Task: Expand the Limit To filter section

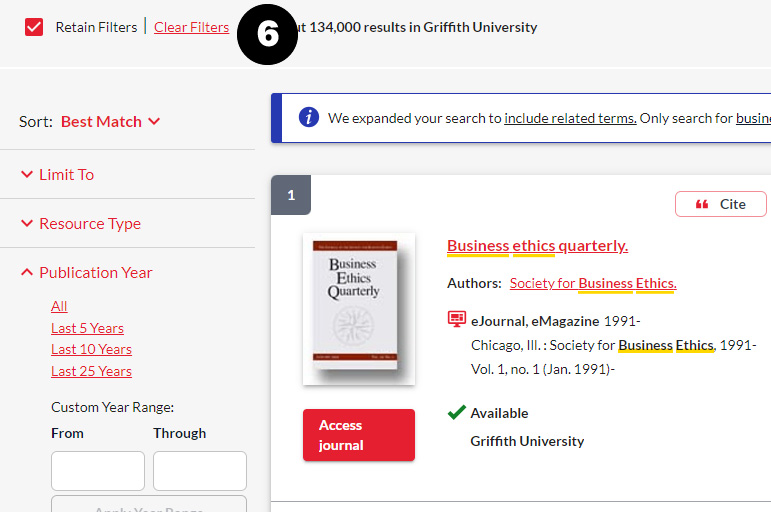Action: tap(66, 174)
